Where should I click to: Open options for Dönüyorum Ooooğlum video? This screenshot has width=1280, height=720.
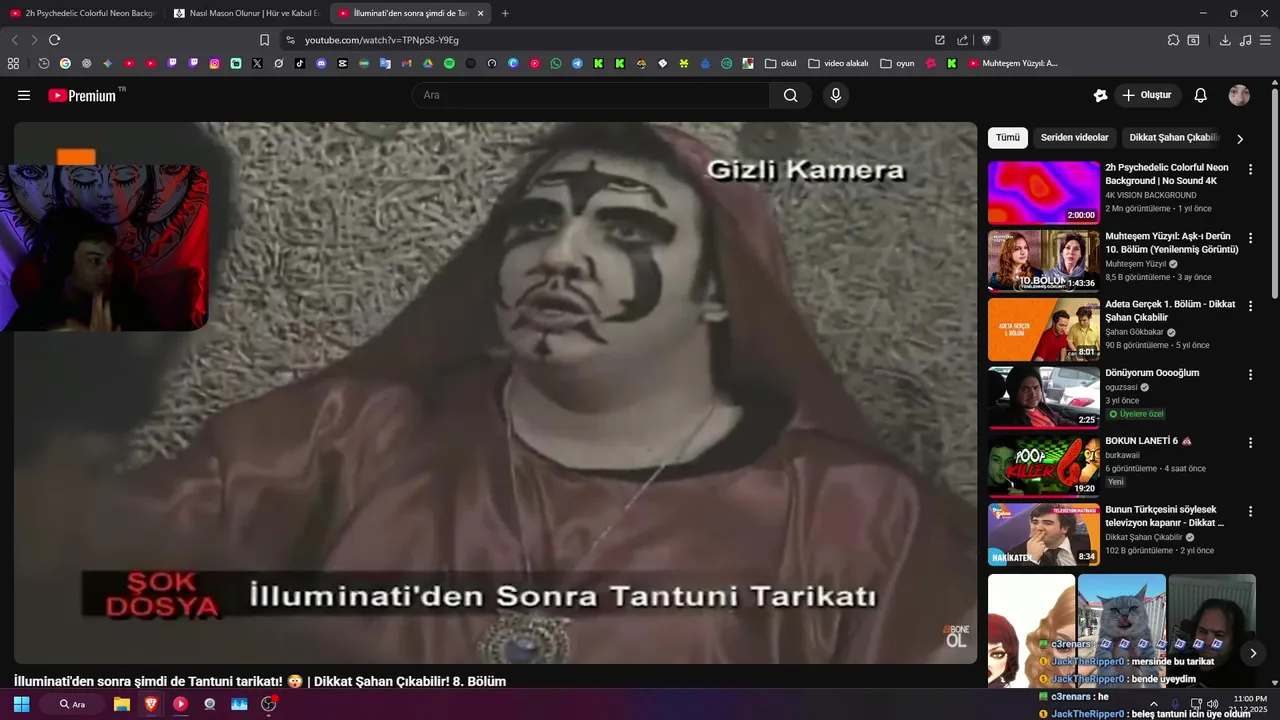1250,374
